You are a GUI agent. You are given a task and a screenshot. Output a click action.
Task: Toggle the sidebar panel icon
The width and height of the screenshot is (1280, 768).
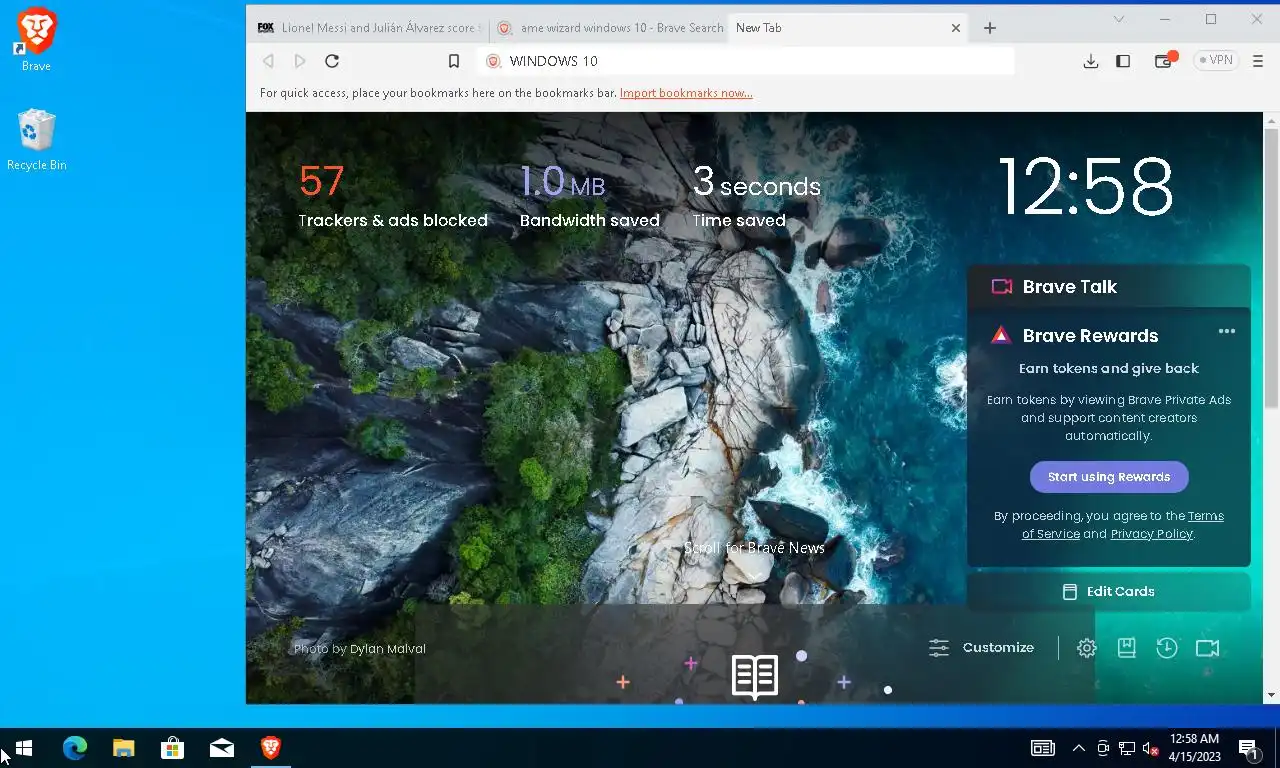[x=1123, y=61]
